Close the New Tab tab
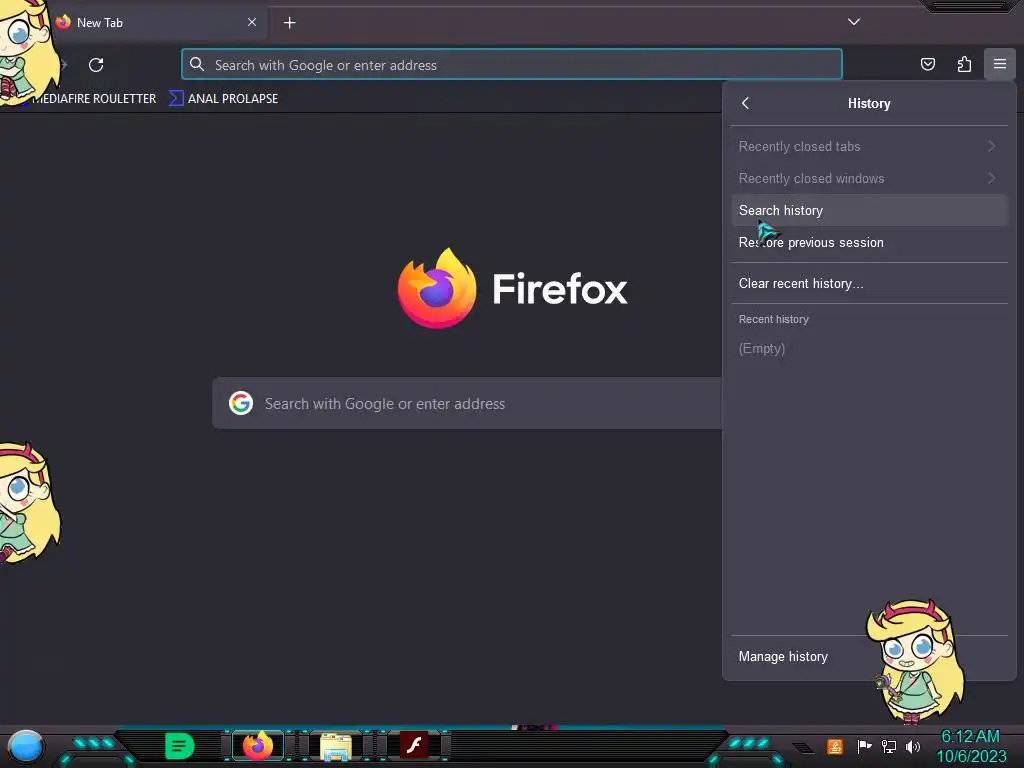This screenshot has height=768, width=1024. pyautogui.click(x=251, y=22)
